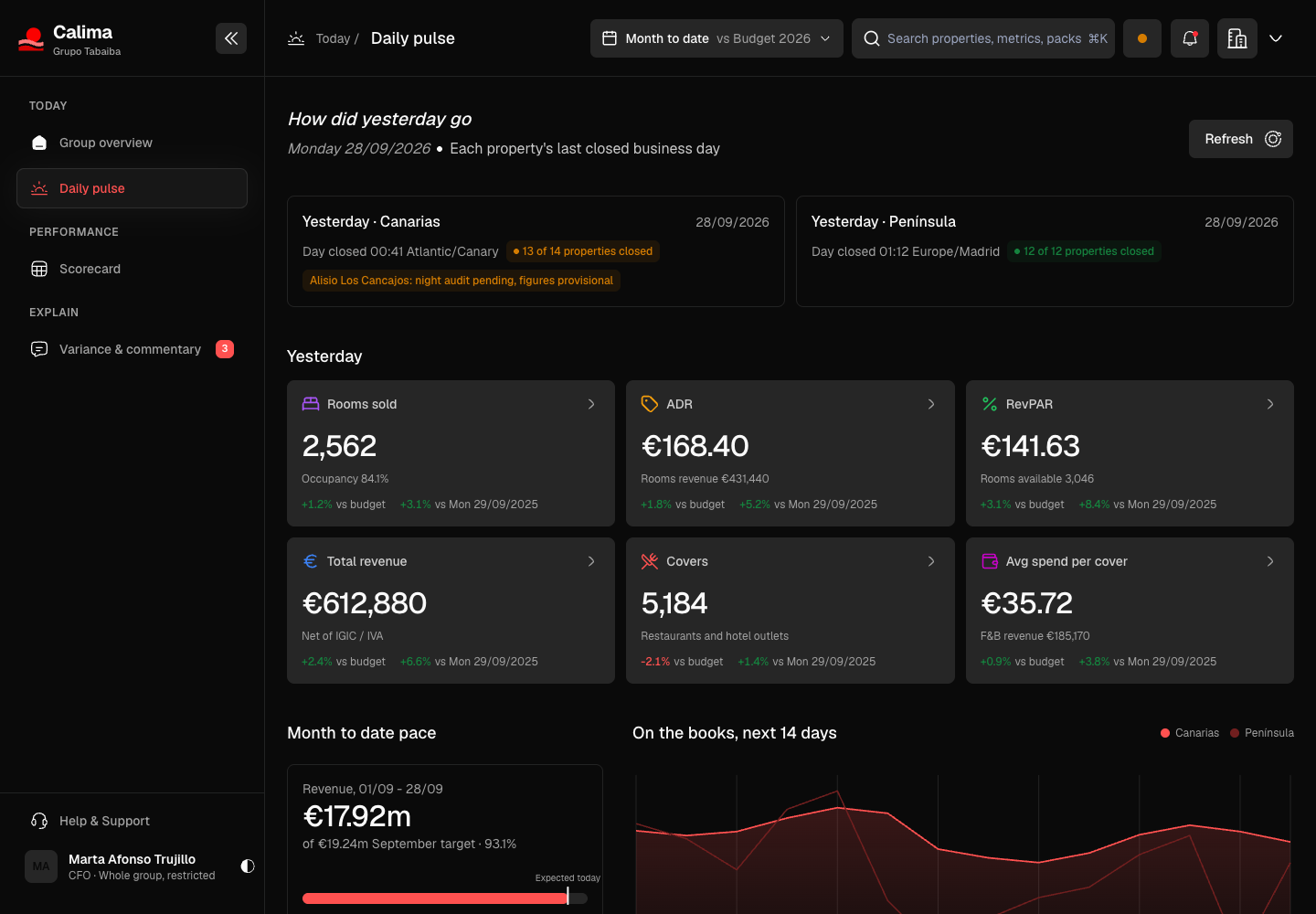Screen dimensions: 1316x914
Task: Go to Group overview
Action: (x=132, y=143)
